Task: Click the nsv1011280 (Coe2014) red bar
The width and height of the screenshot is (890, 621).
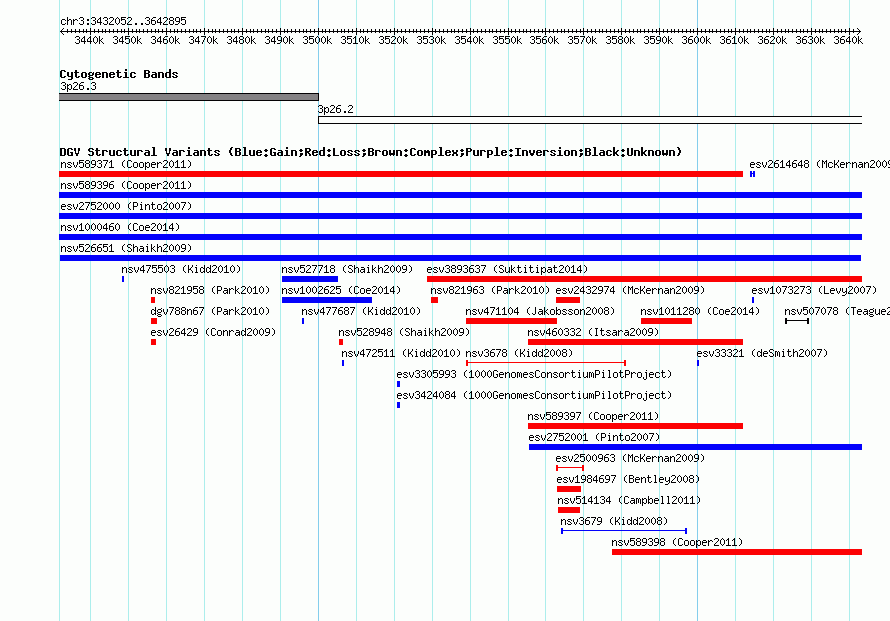Action: click(666, 321)
